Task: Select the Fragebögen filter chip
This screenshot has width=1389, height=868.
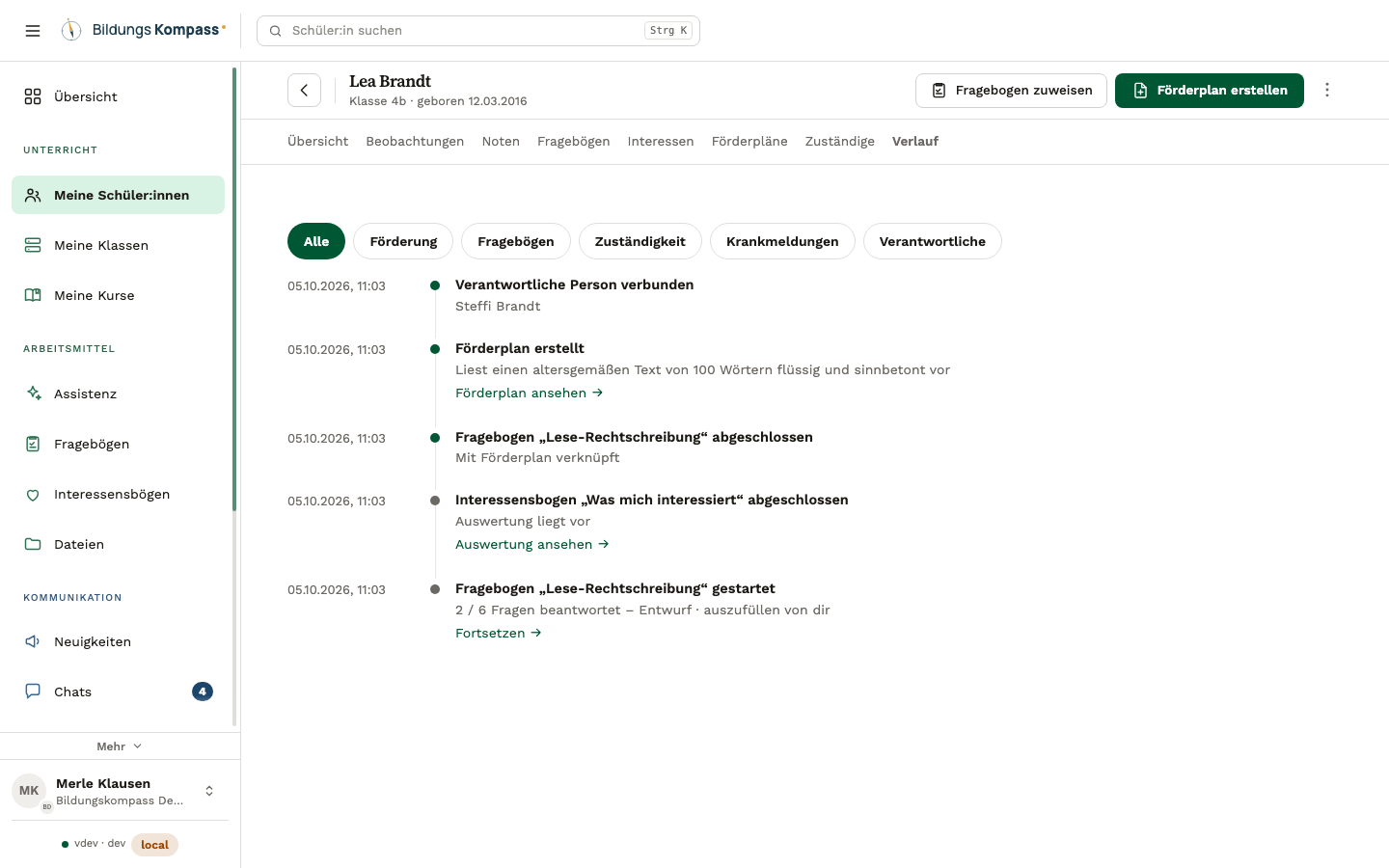Action: 516,241
